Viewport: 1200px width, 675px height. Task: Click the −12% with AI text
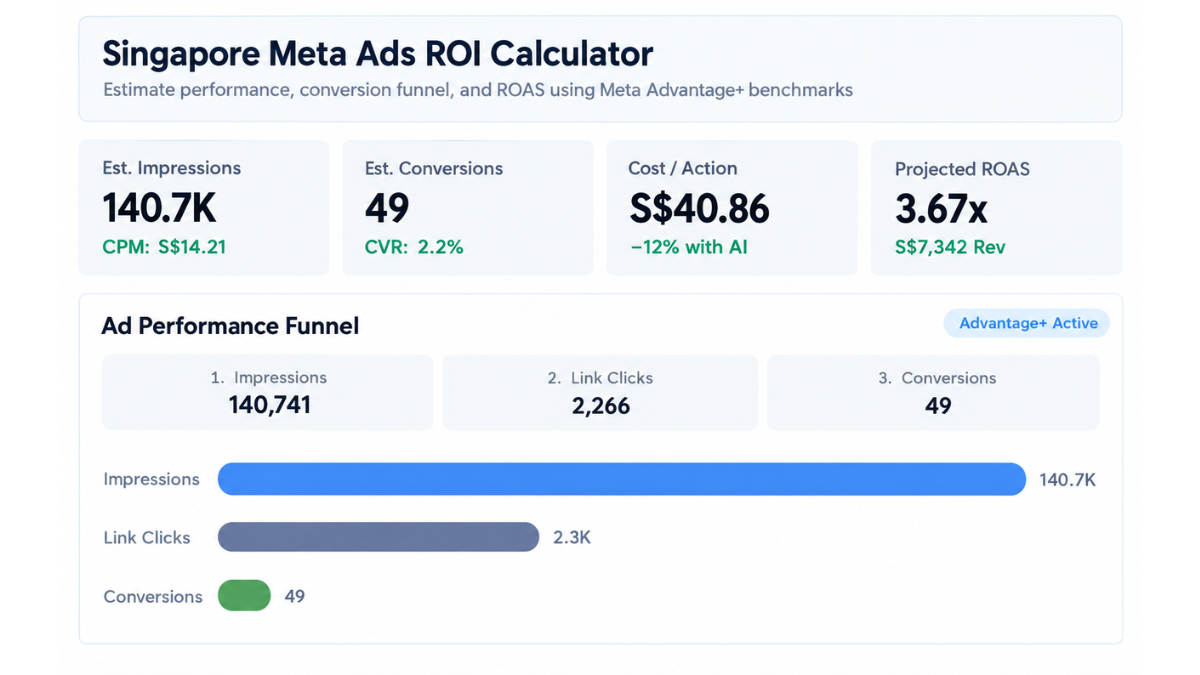689,246
